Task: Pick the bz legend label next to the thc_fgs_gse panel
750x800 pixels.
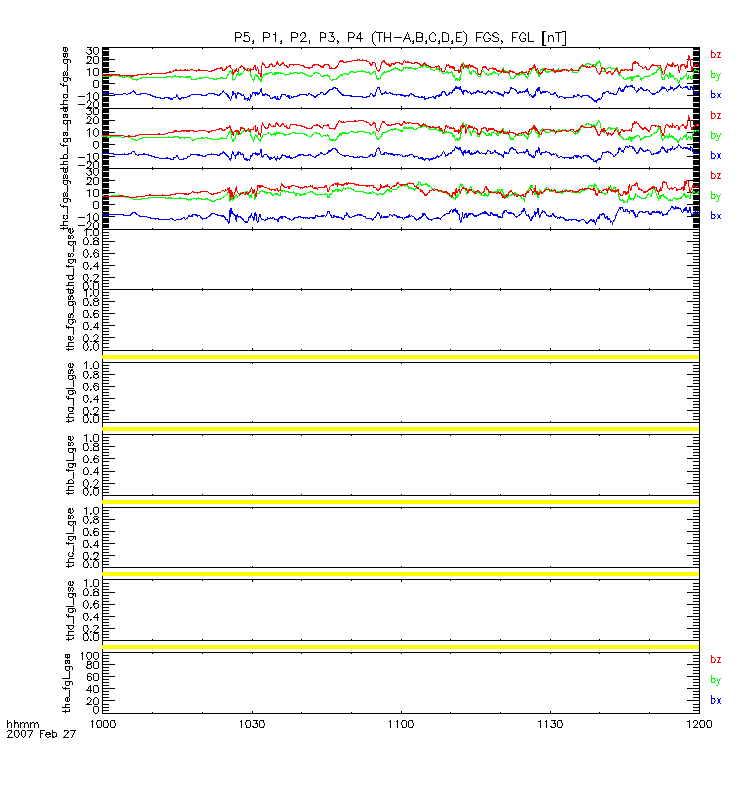Action: pos(715,176)
